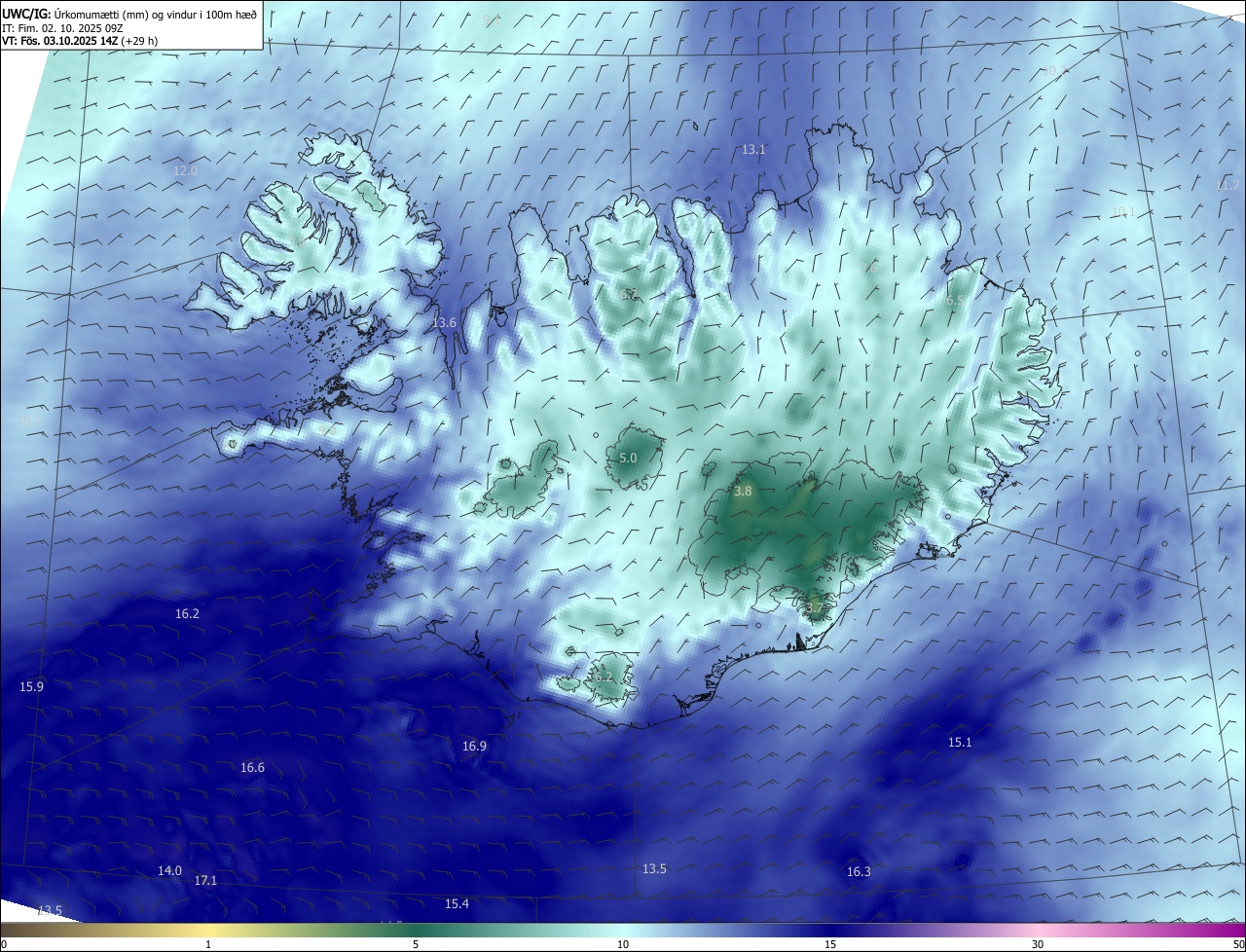Click the 15.9 value label at the left edge

31,687
